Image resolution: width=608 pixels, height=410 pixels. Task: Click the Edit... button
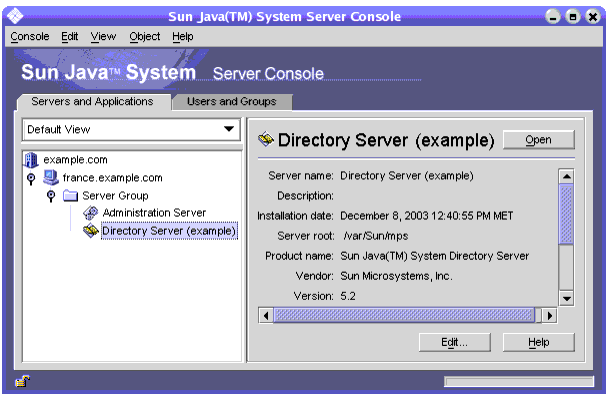[454, 342]
